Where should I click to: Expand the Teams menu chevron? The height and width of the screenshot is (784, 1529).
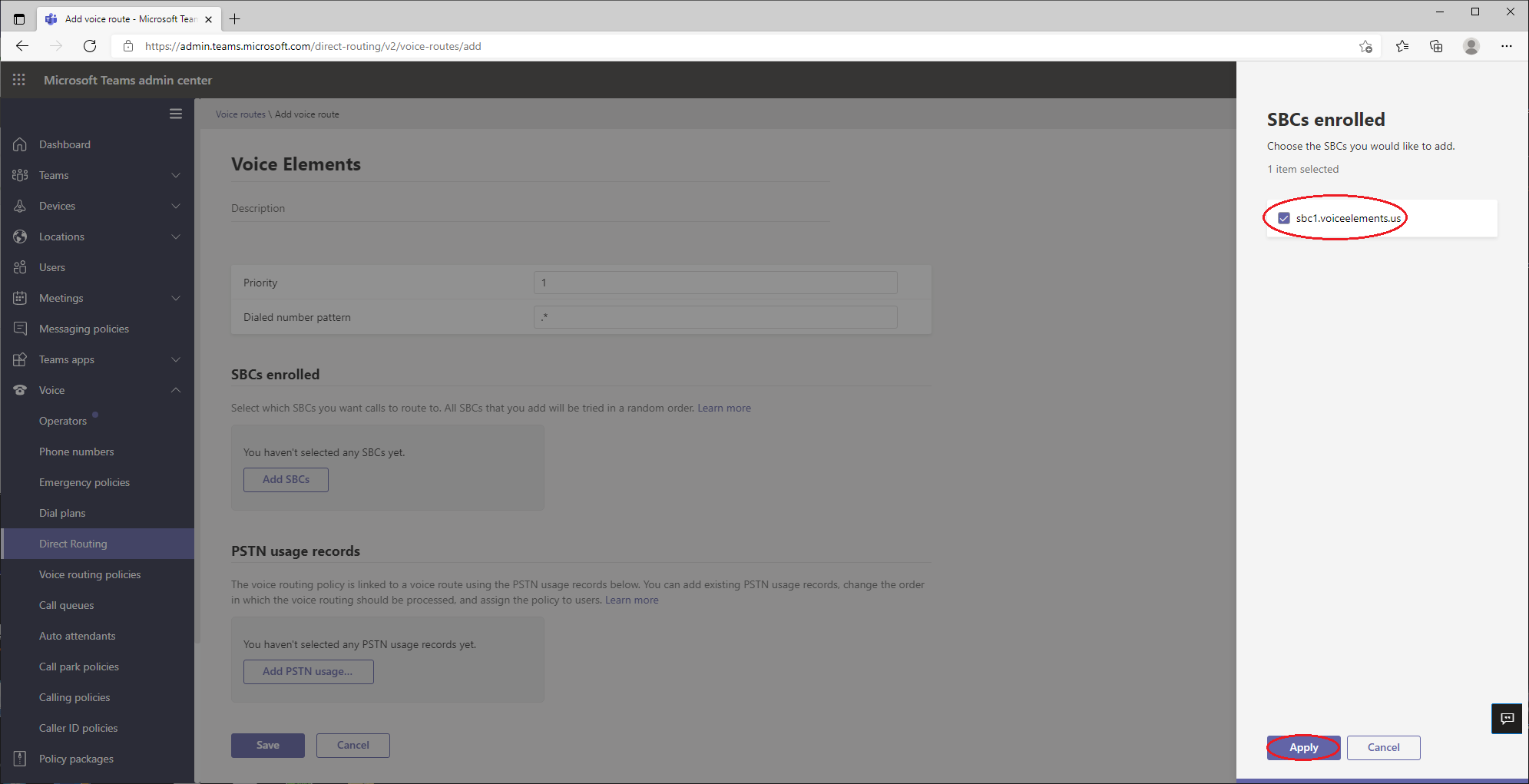point(176,175)
